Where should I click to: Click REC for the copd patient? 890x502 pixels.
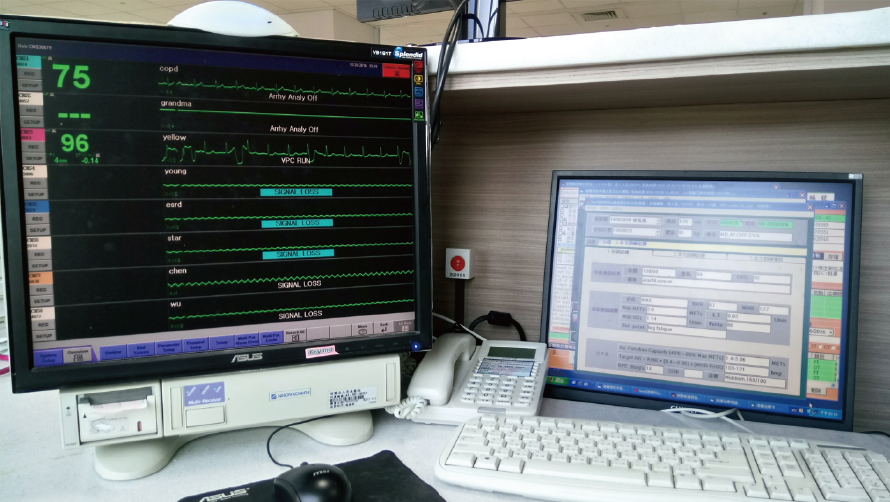point(30,74)
